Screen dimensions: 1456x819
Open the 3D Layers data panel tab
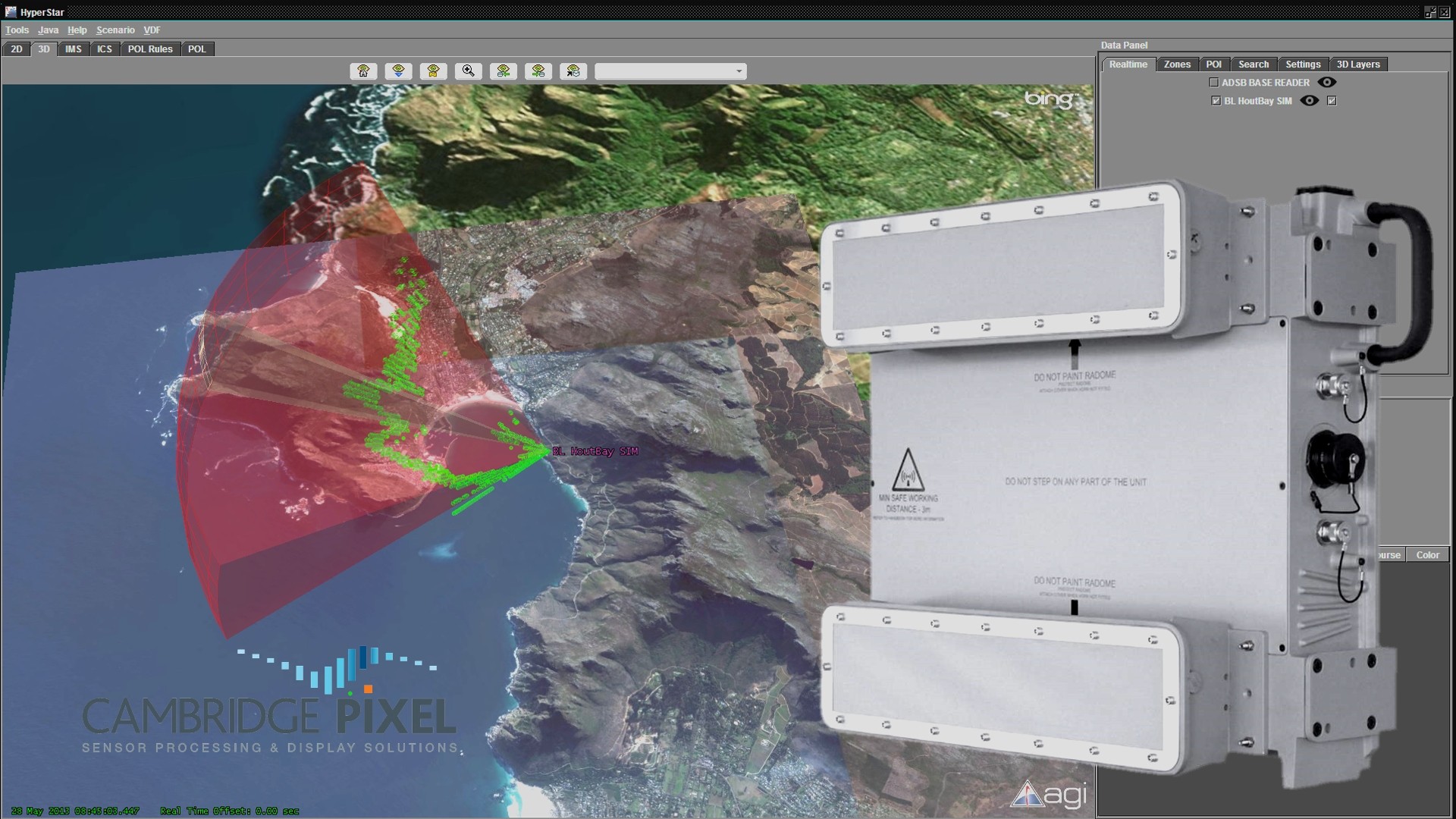point(1357,64)
